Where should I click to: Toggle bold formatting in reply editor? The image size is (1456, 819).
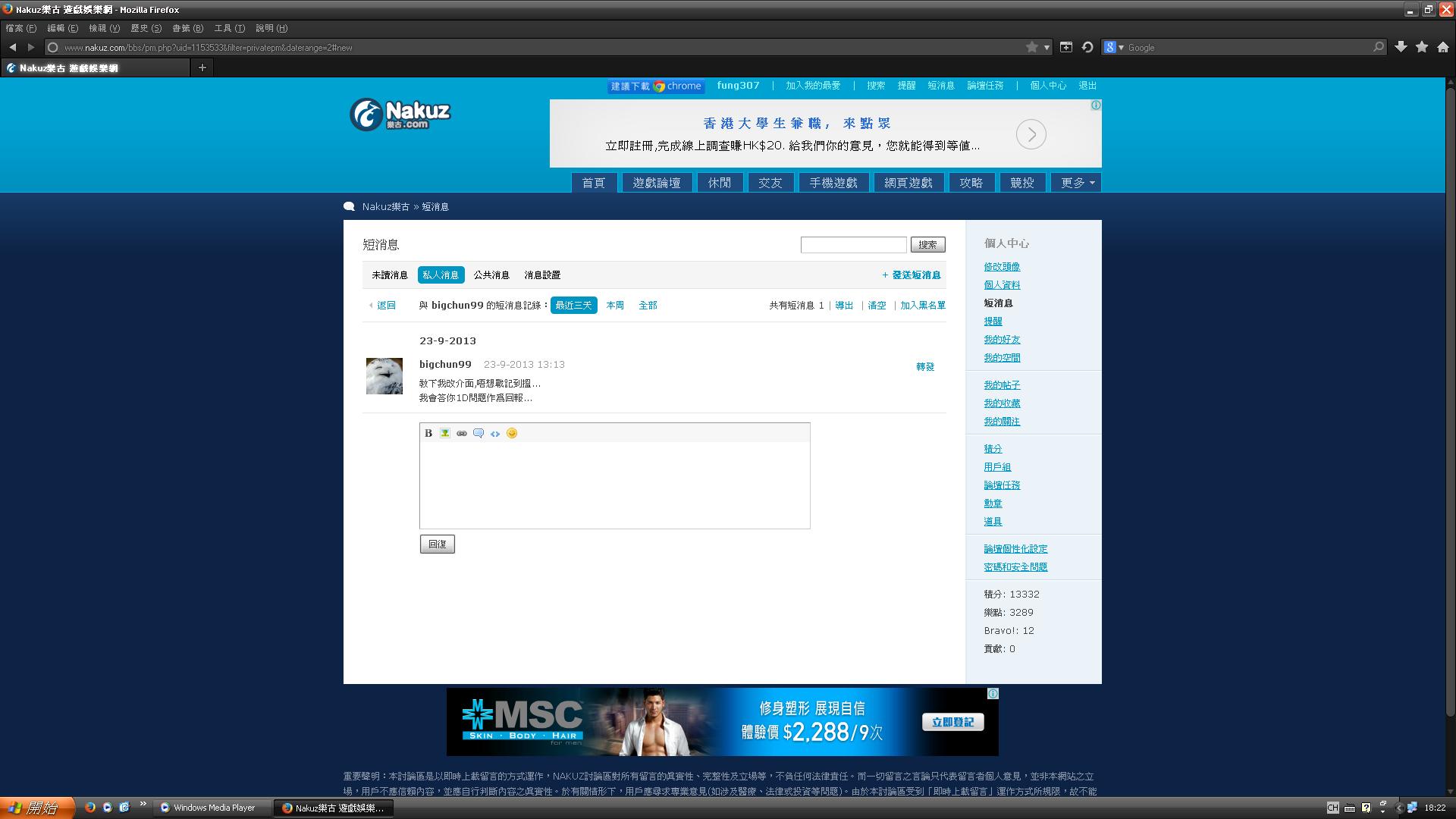(428, 433)
